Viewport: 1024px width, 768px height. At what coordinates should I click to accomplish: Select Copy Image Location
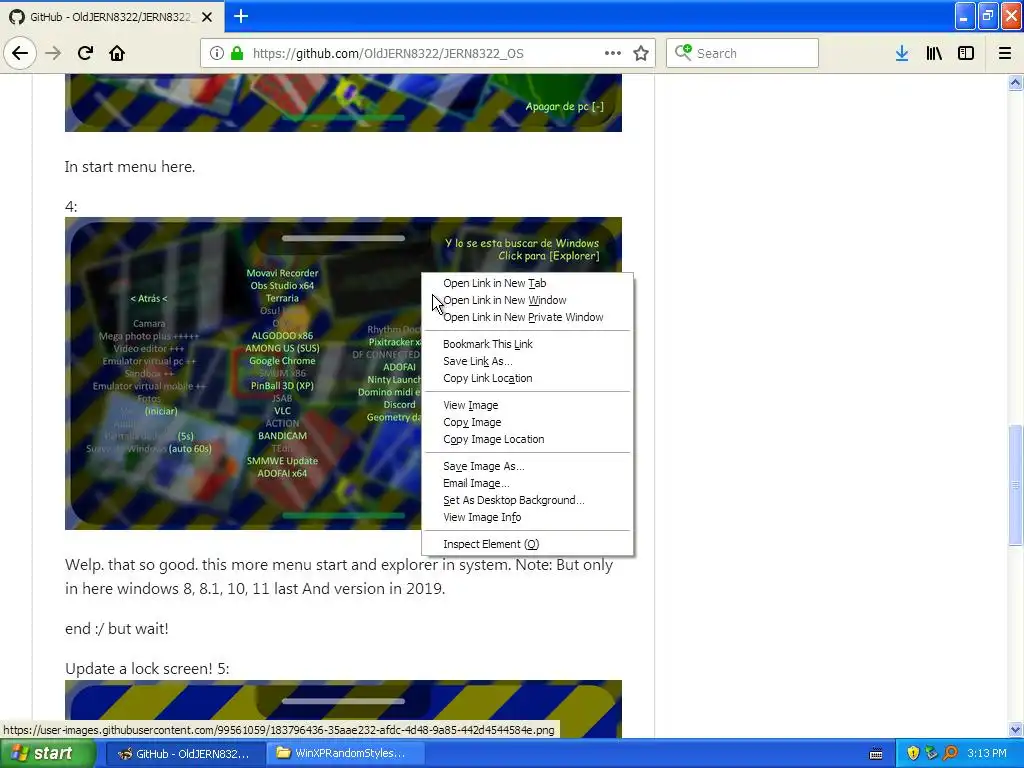[528, 439]
